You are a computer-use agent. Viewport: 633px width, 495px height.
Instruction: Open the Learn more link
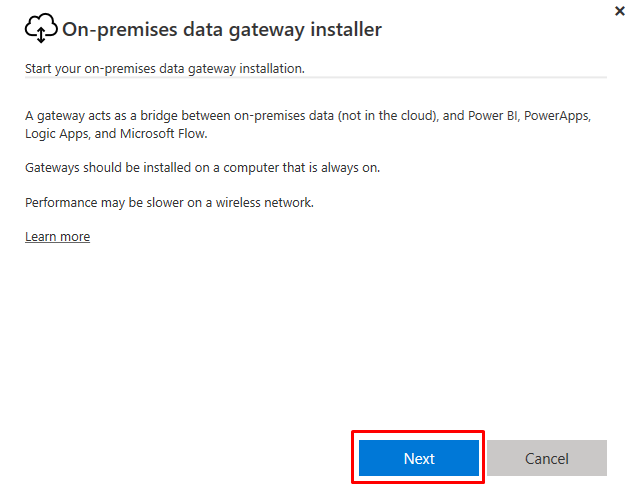click(x=57, y=237)
